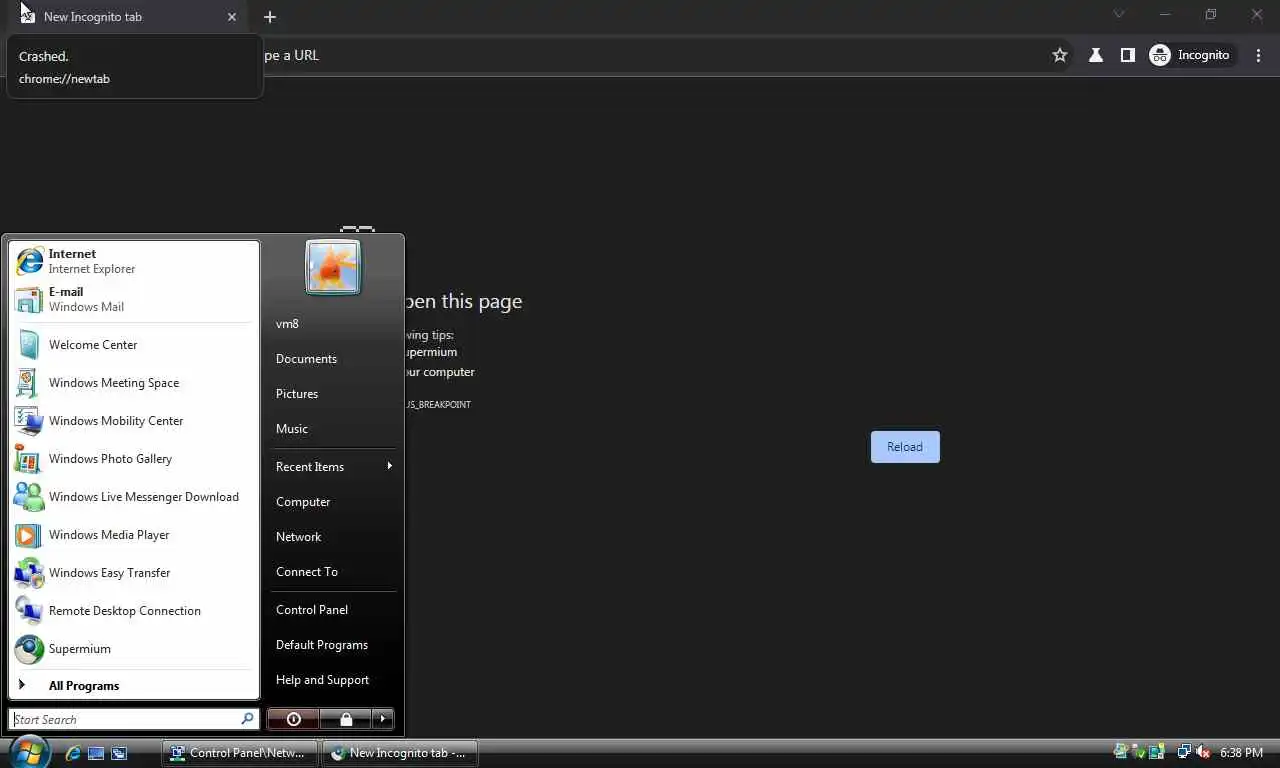Screen dimensions: 1280x768
Task: Select Connect To
Action: click(334, 572)
